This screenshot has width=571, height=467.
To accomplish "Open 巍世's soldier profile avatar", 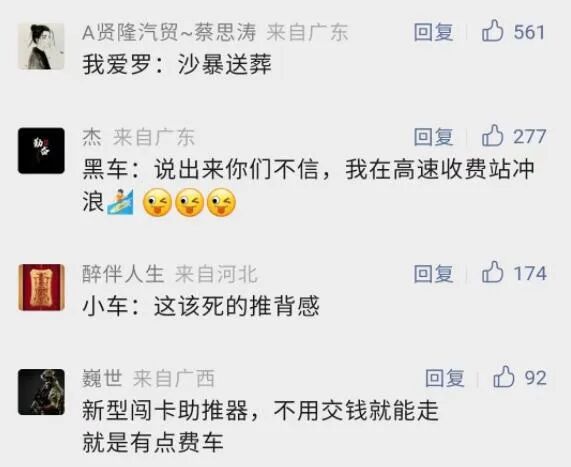I will pos(41,392).
